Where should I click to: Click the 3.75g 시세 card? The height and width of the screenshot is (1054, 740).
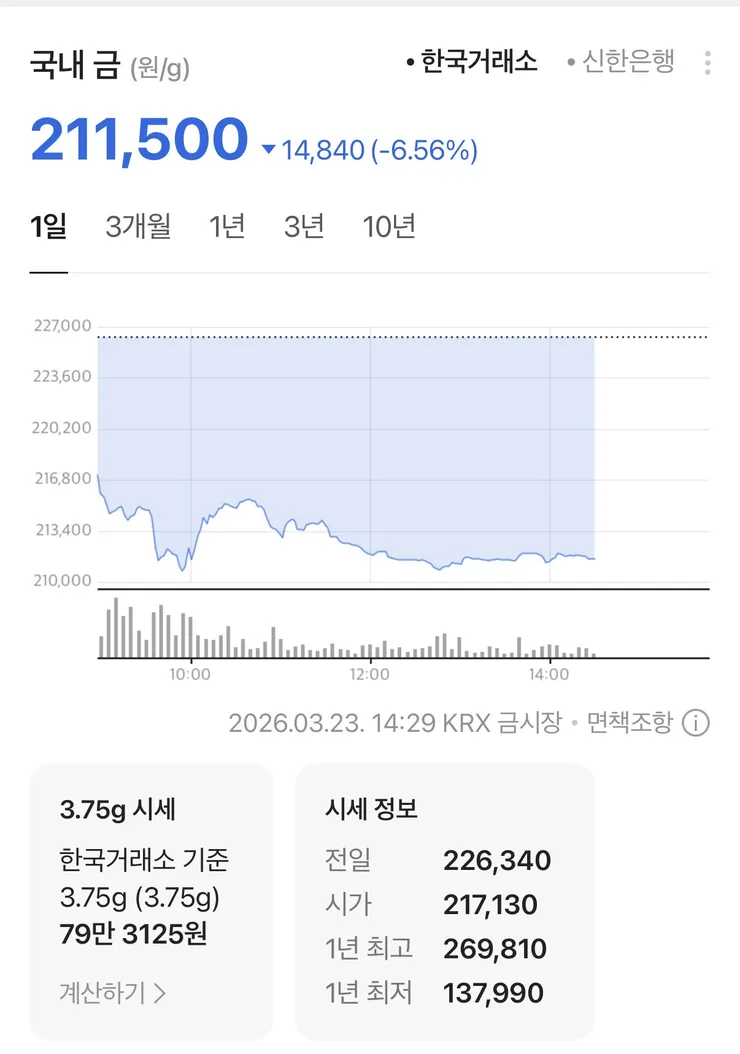tap(151, 901)
